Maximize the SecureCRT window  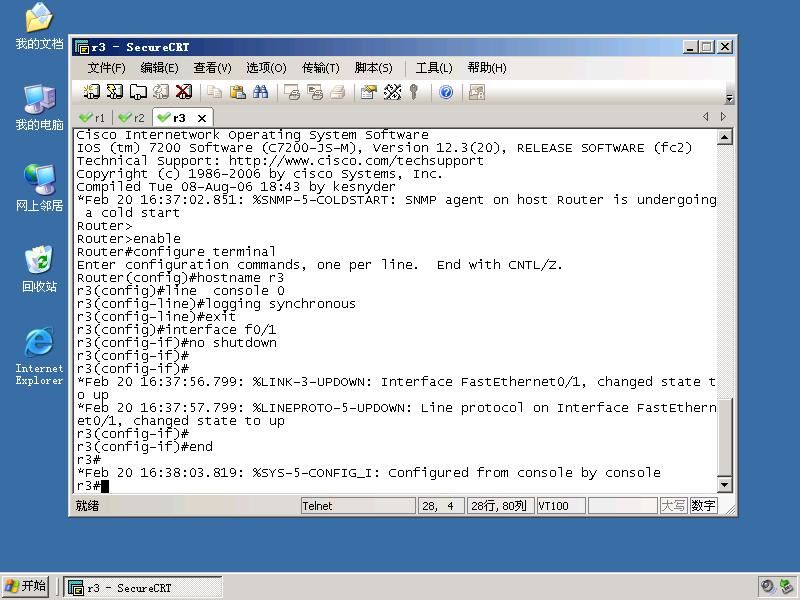(707, 47)
